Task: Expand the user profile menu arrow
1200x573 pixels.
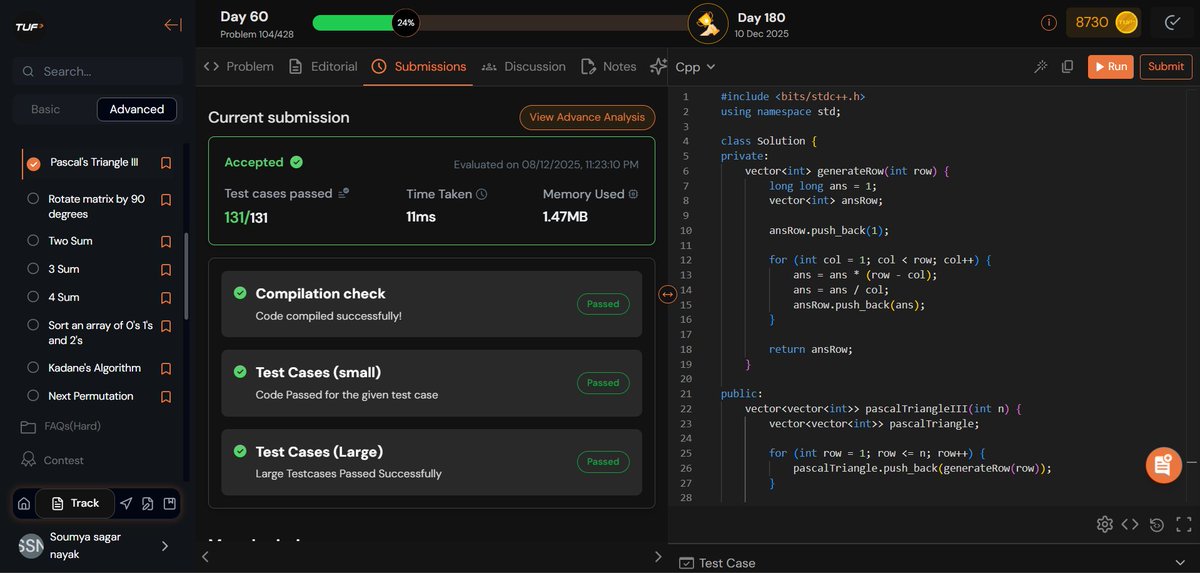Action: tap(165, 546)
